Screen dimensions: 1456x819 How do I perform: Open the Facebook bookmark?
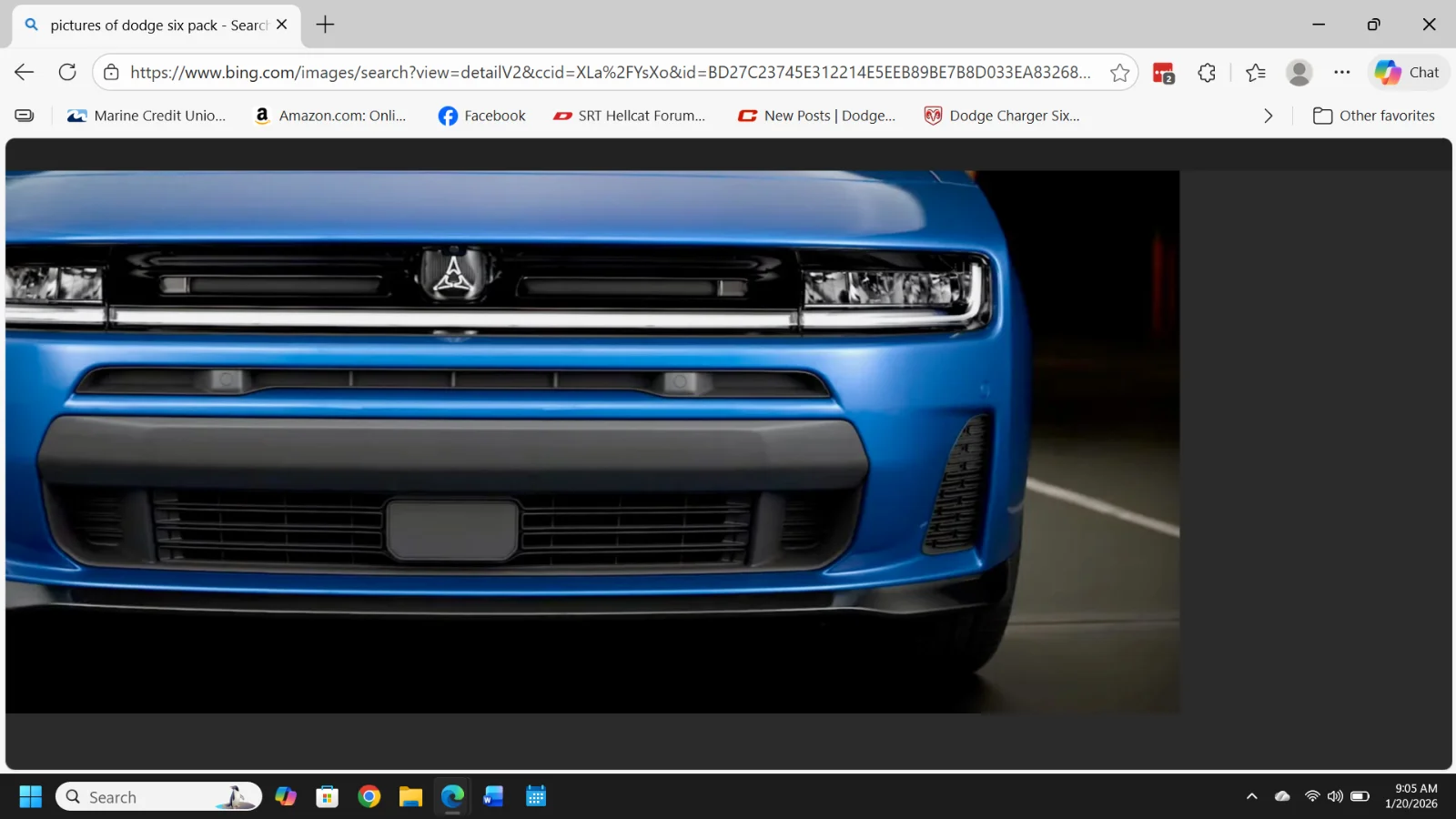(481, 116)
